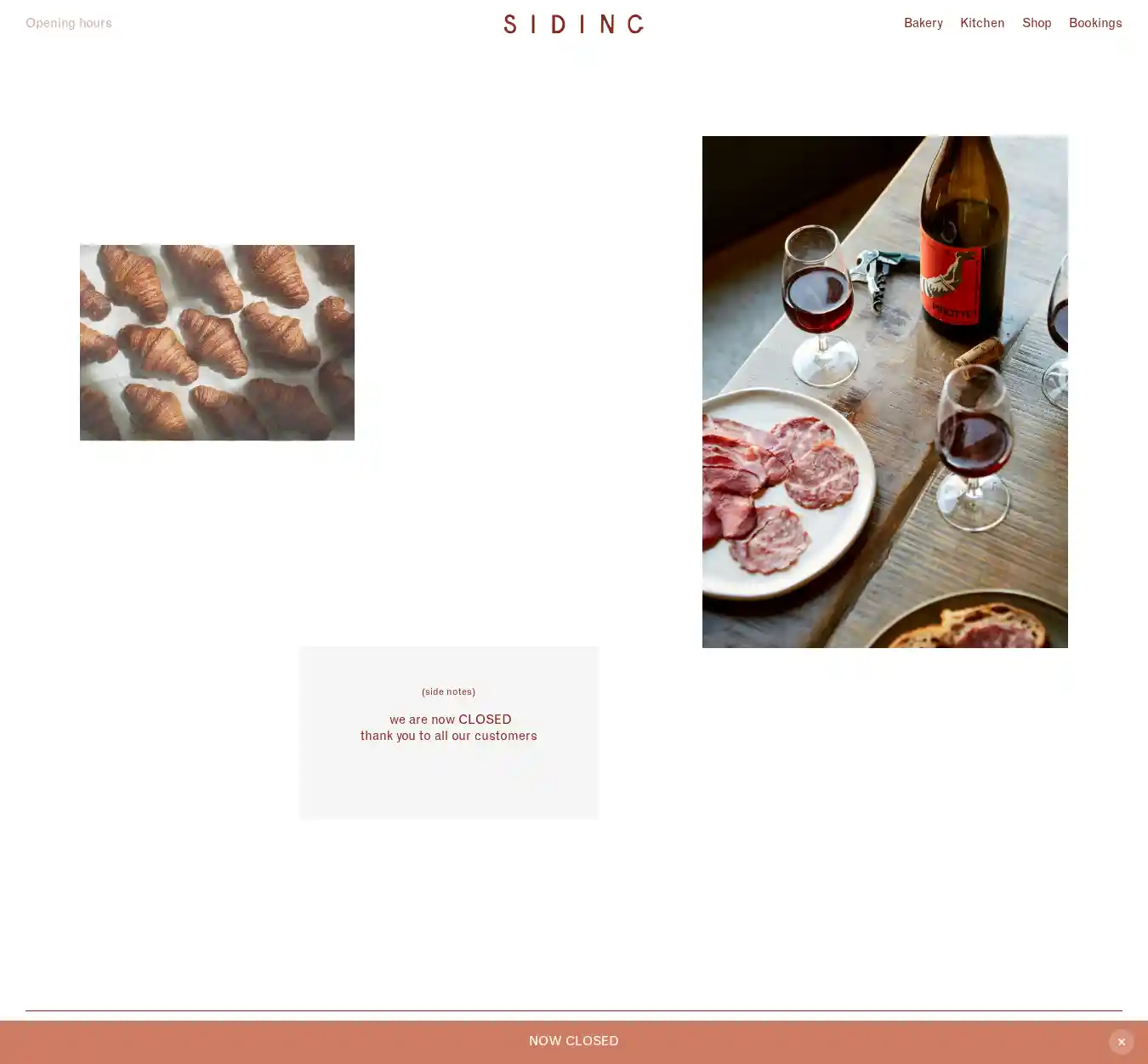
Task: Click the SIDING logo
Action: coord(574,24)
